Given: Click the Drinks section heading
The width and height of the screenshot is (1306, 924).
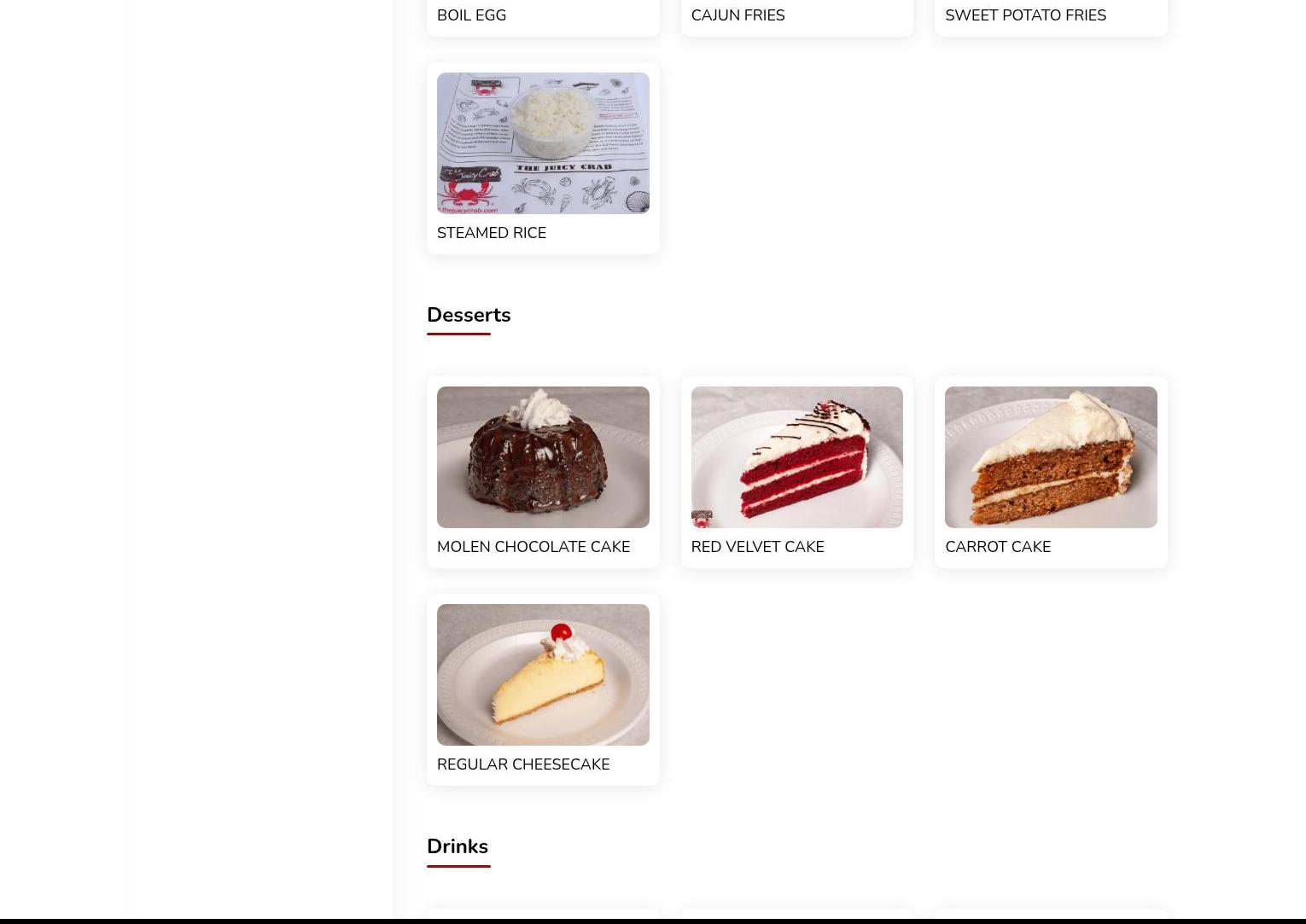Looking at the screenshot, I should click(458, 846).
